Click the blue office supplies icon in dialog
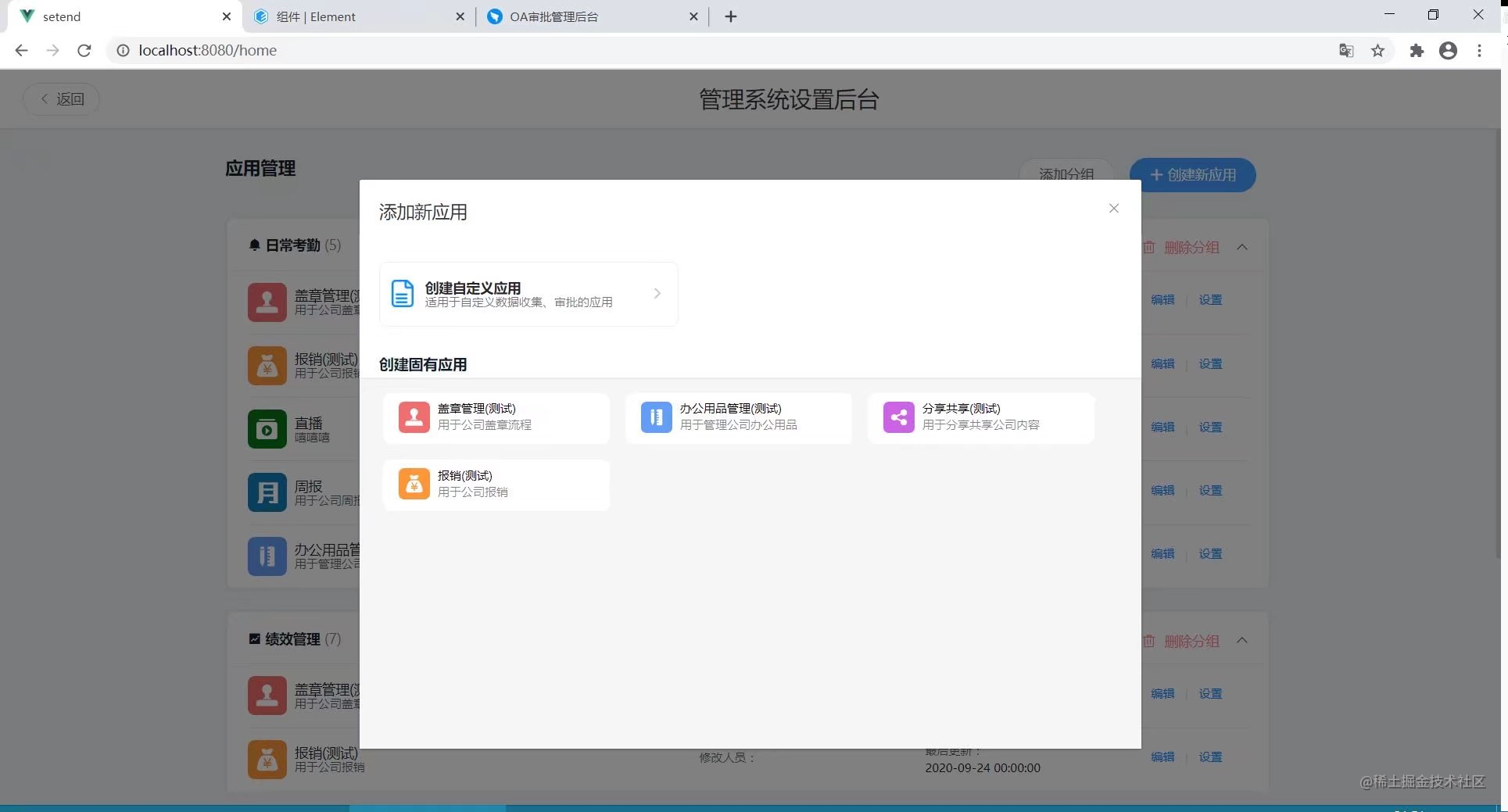The width and height of the screenshot is (1508, 812). pos(657,417)
